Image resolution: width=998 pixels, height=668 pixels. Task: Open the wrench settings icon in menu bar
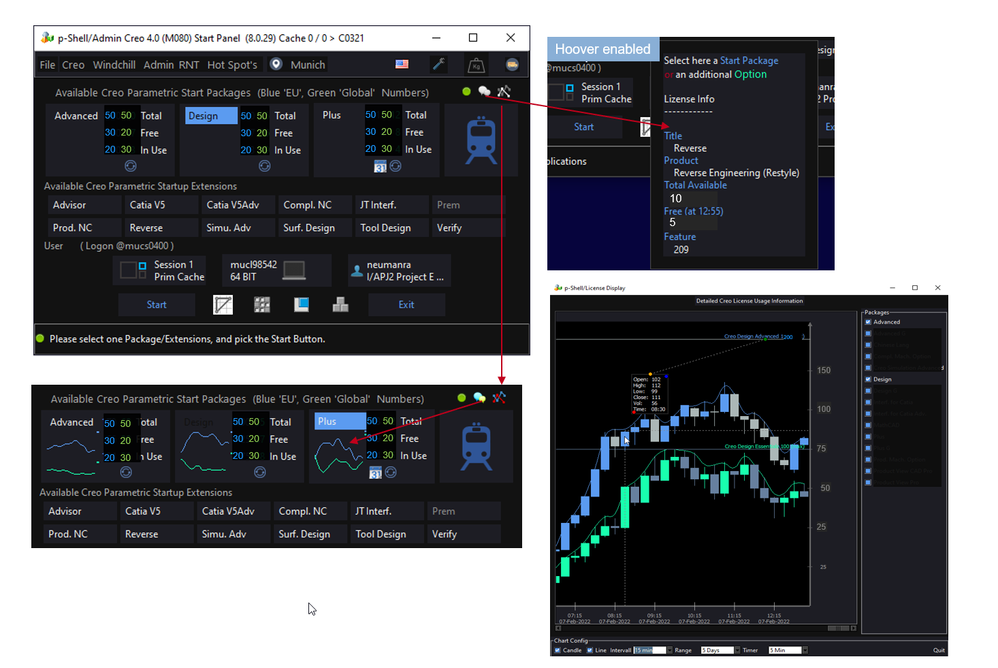coord(439,64)
